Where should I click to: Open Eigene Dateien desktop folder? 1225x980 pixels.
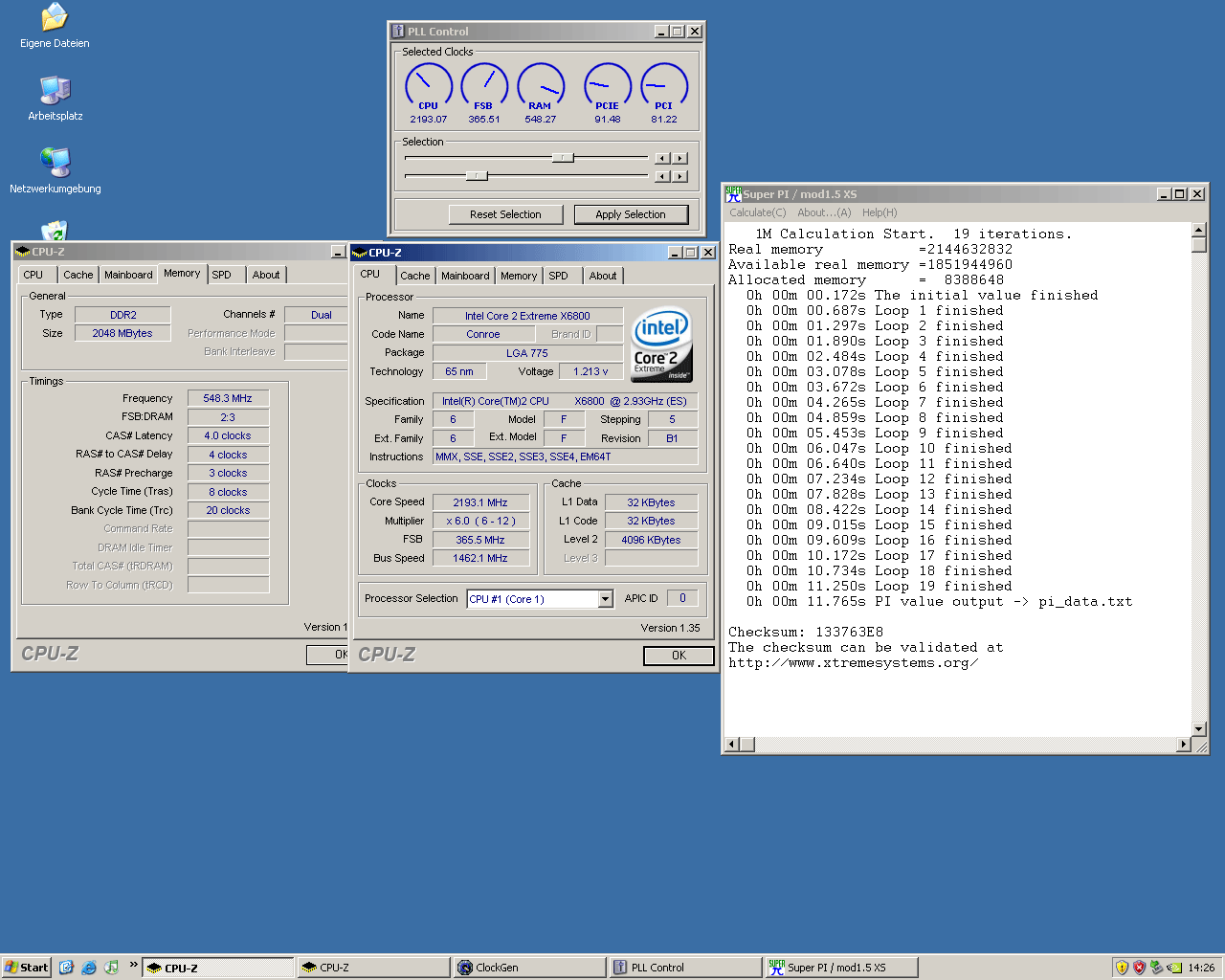[55, 26]
